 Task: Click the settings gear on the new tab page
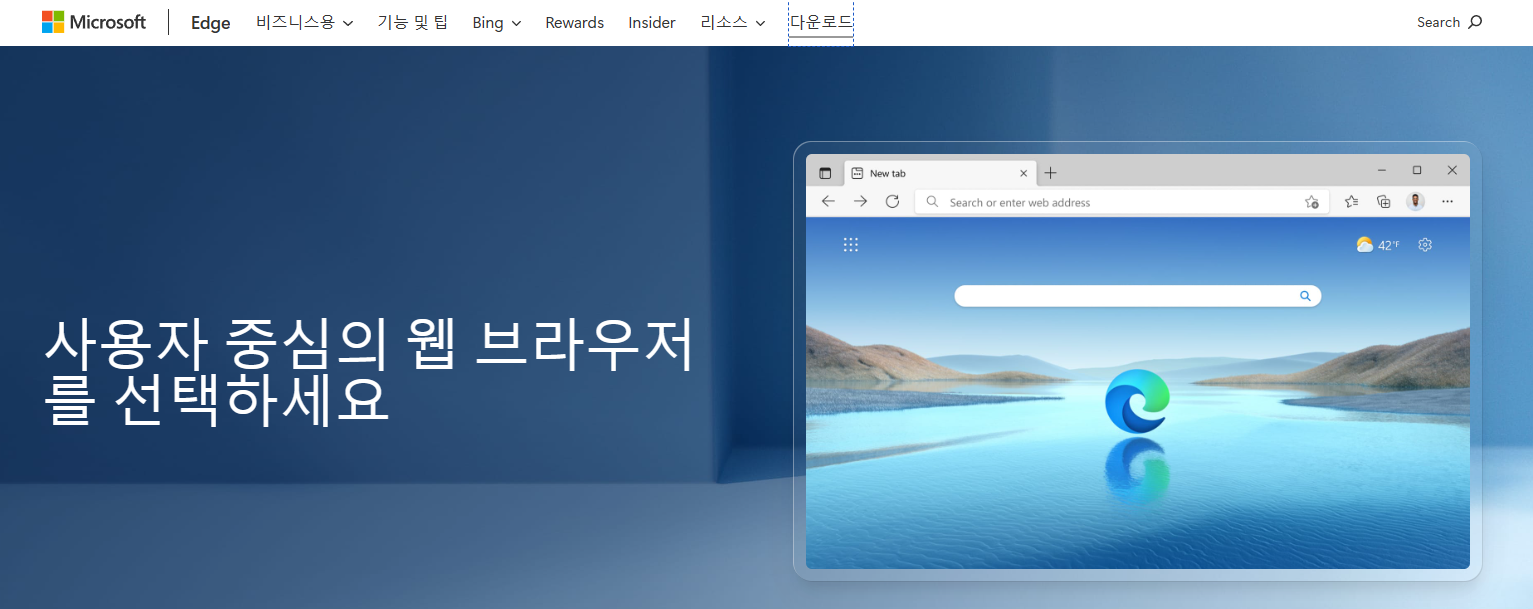pos(1424,244)
